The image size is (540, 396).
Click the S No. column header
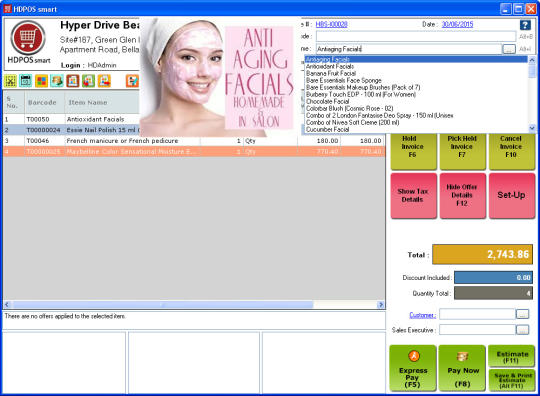14,102
